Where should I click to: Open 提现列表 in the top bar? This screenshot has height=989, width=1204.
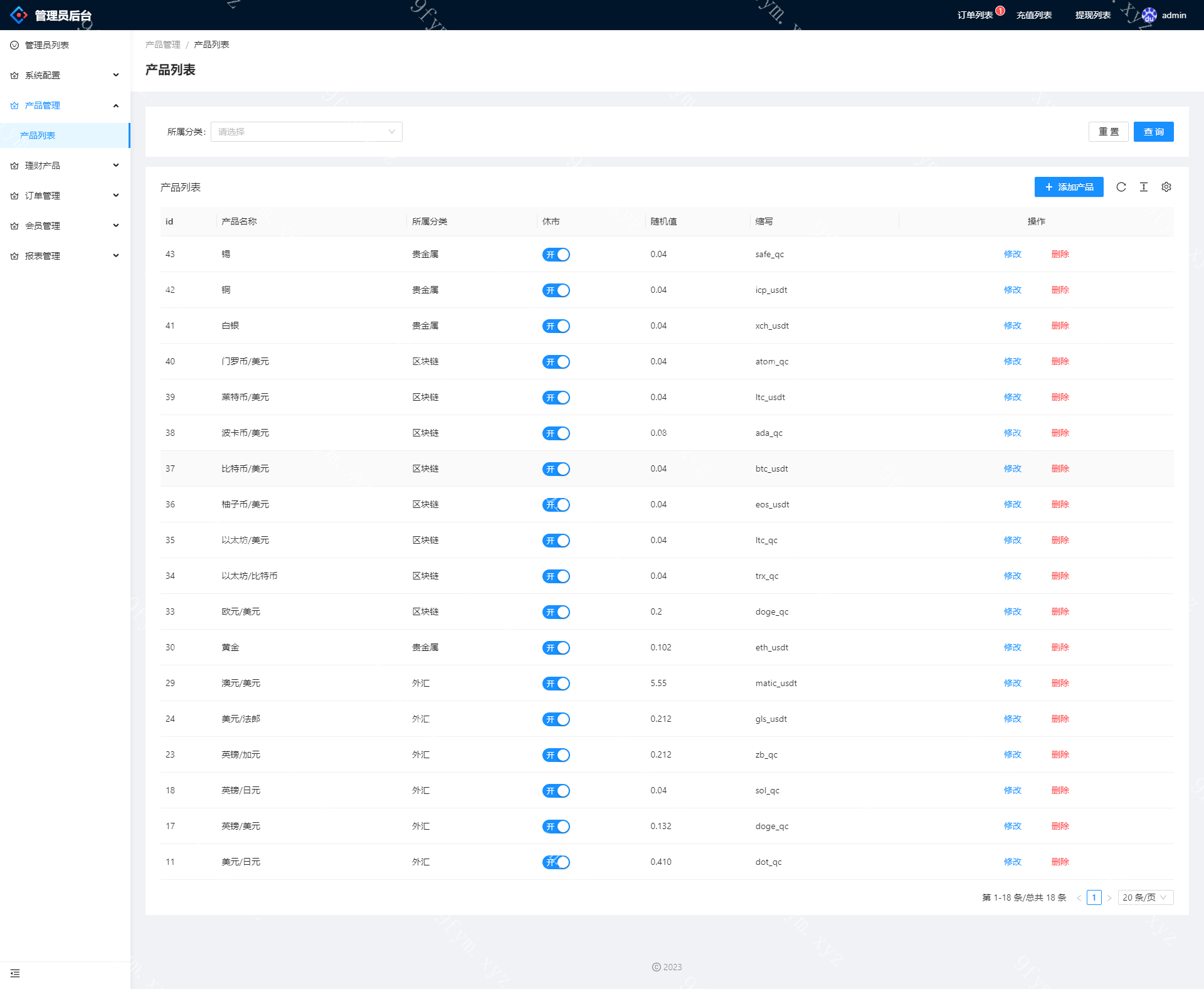(1093, 15)
